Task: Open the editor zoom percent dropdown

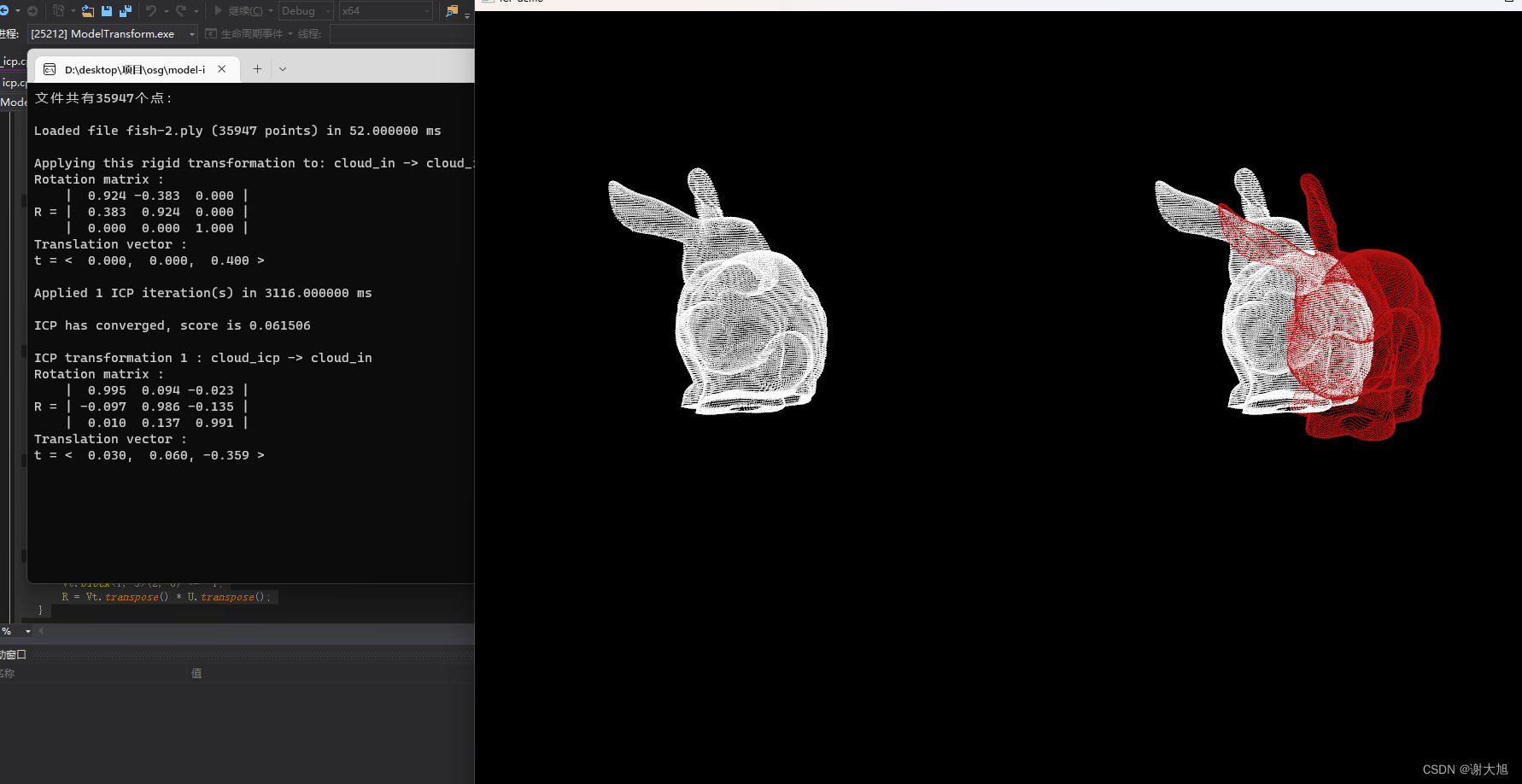Action: coord(28,631)
